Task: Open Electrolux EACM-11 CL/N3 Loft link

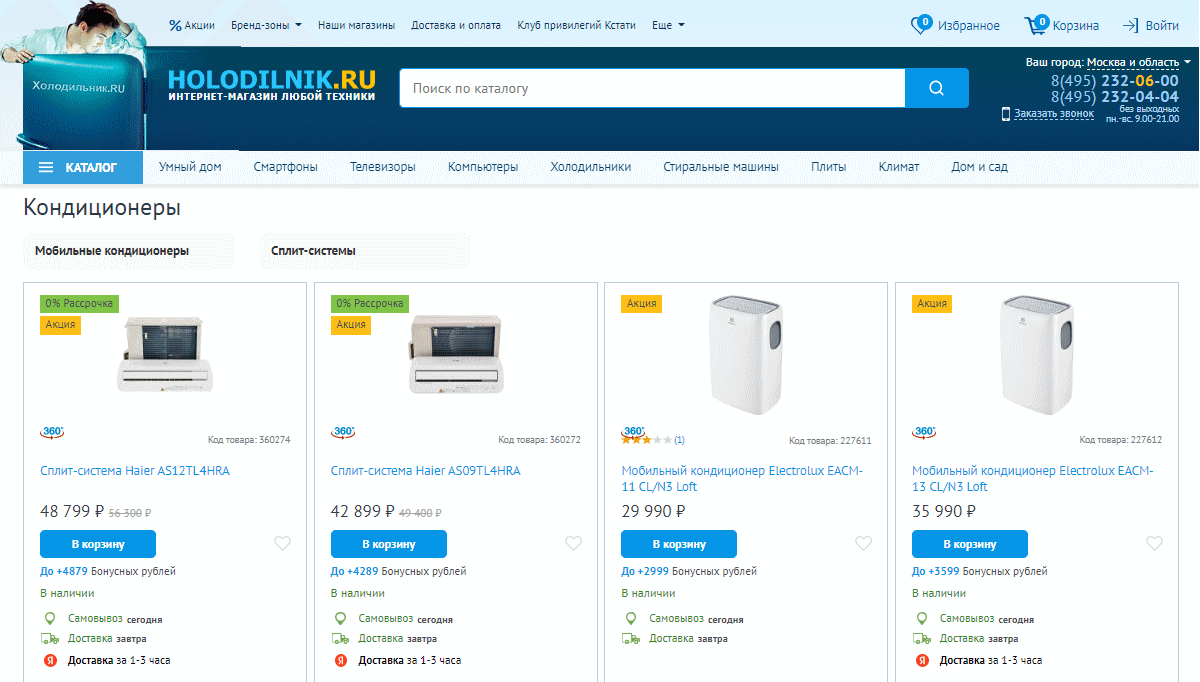Action: coord(742,478)
